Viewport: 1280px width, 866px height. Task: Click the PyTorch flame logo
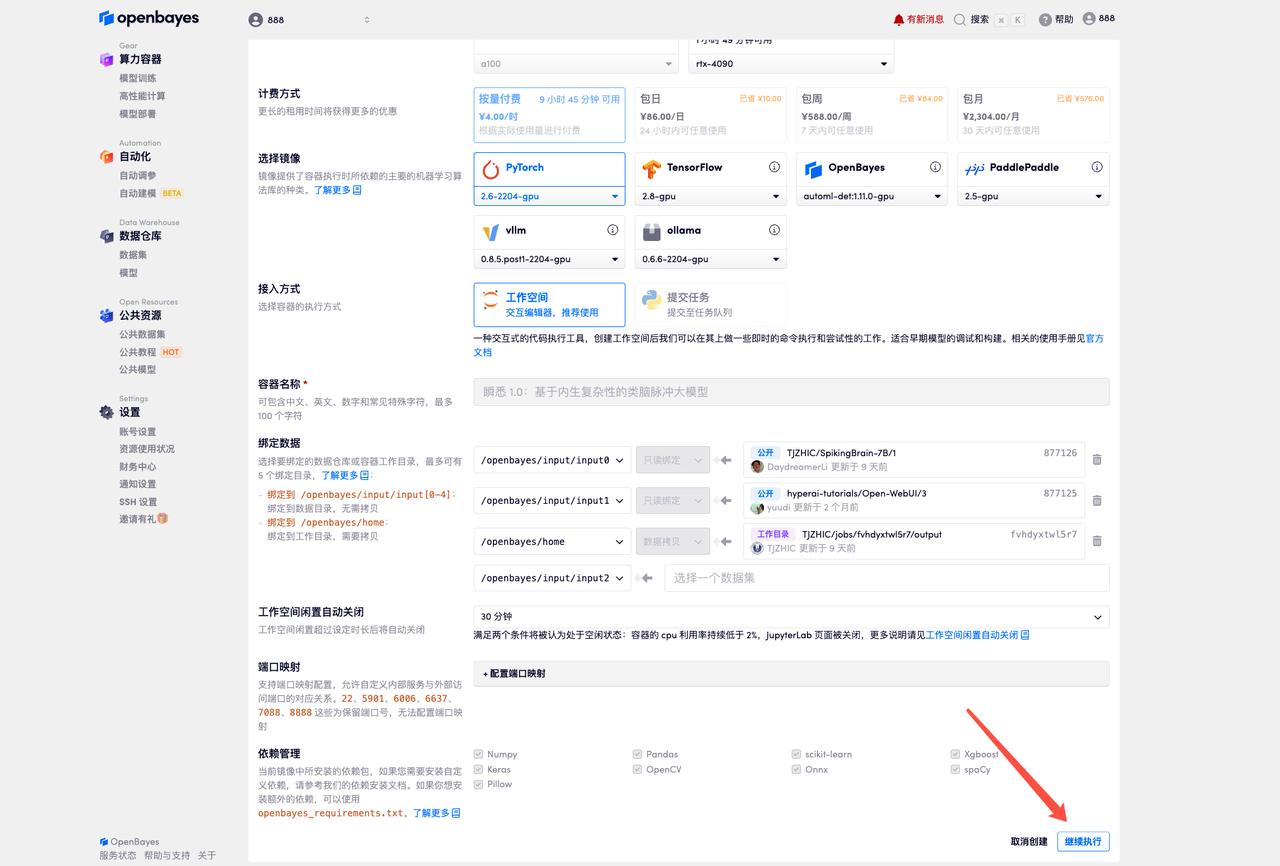pyautogui.click(x=490, y=169)
